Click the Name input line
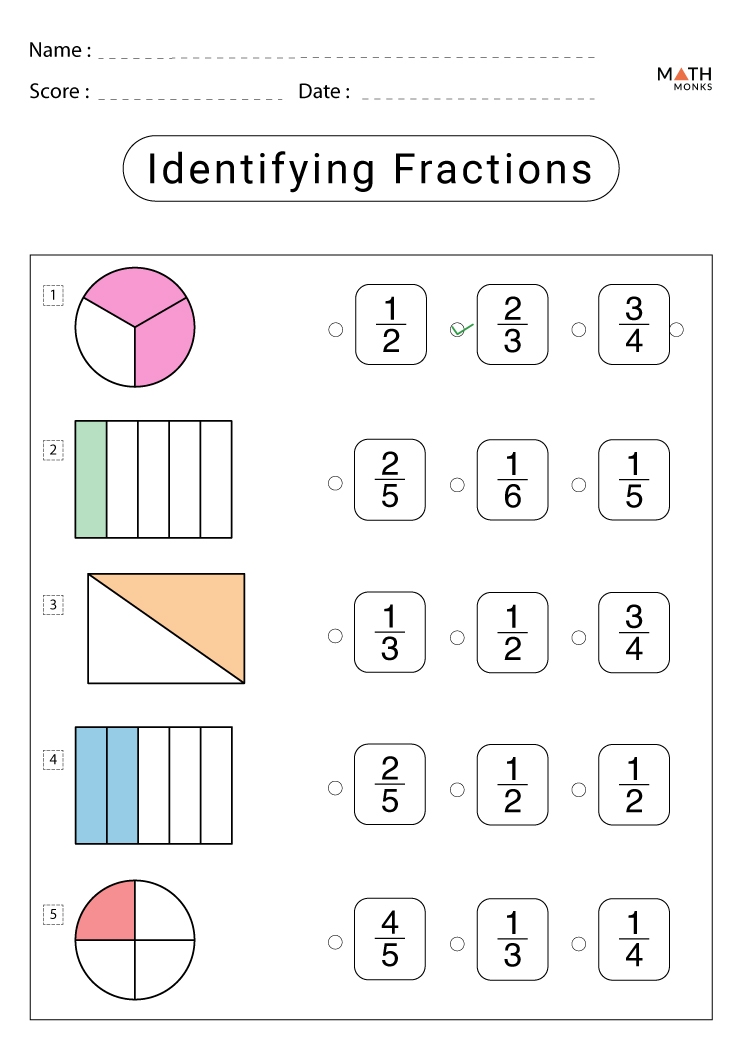Screen dimensions: 742x1050 (x=346, y=52)
